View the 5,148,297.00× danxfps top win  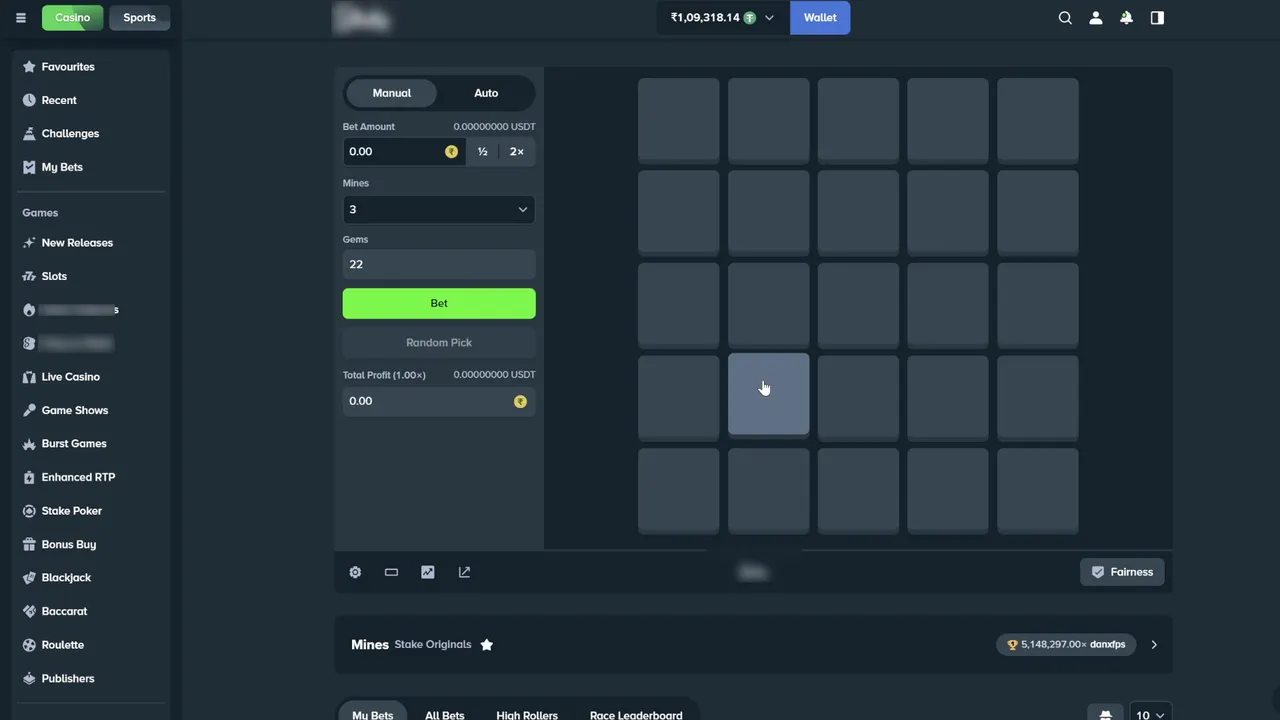1066,645
